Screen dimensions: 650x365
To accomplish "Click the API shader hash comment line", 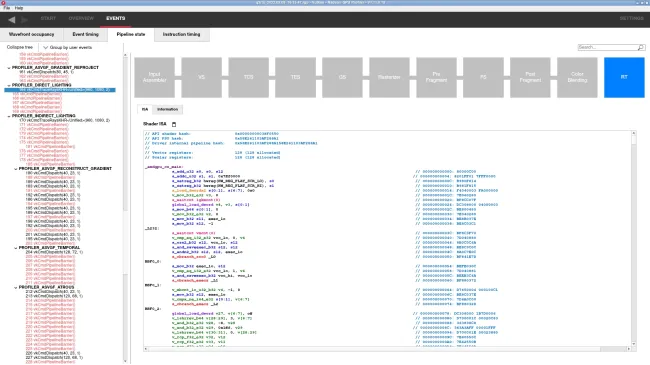I will pos(211,134).
